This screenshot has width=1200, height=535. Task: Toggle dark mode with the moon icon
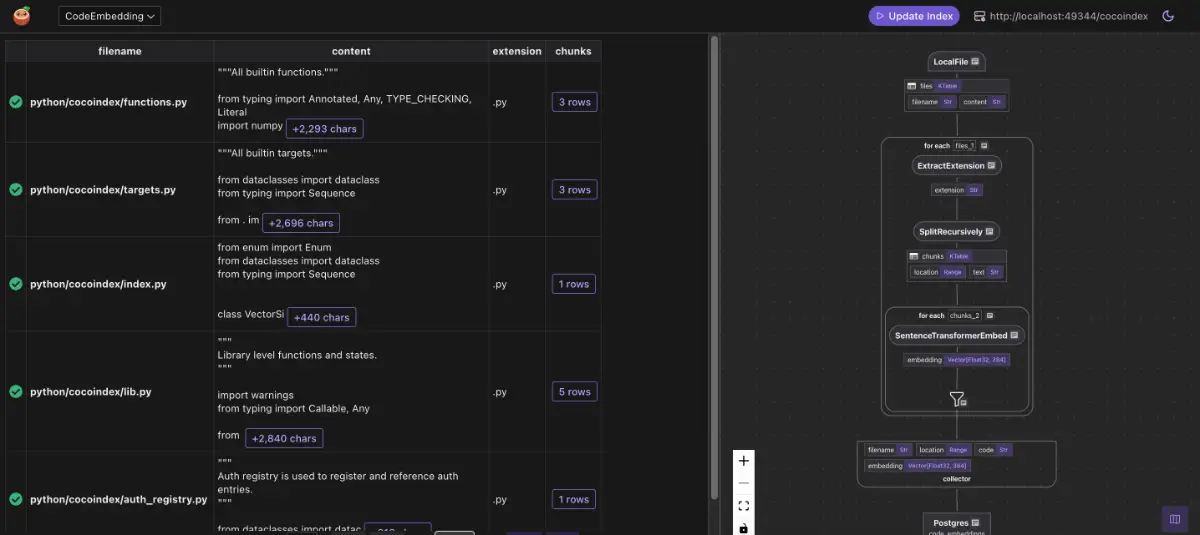[x=1168, y=16]
